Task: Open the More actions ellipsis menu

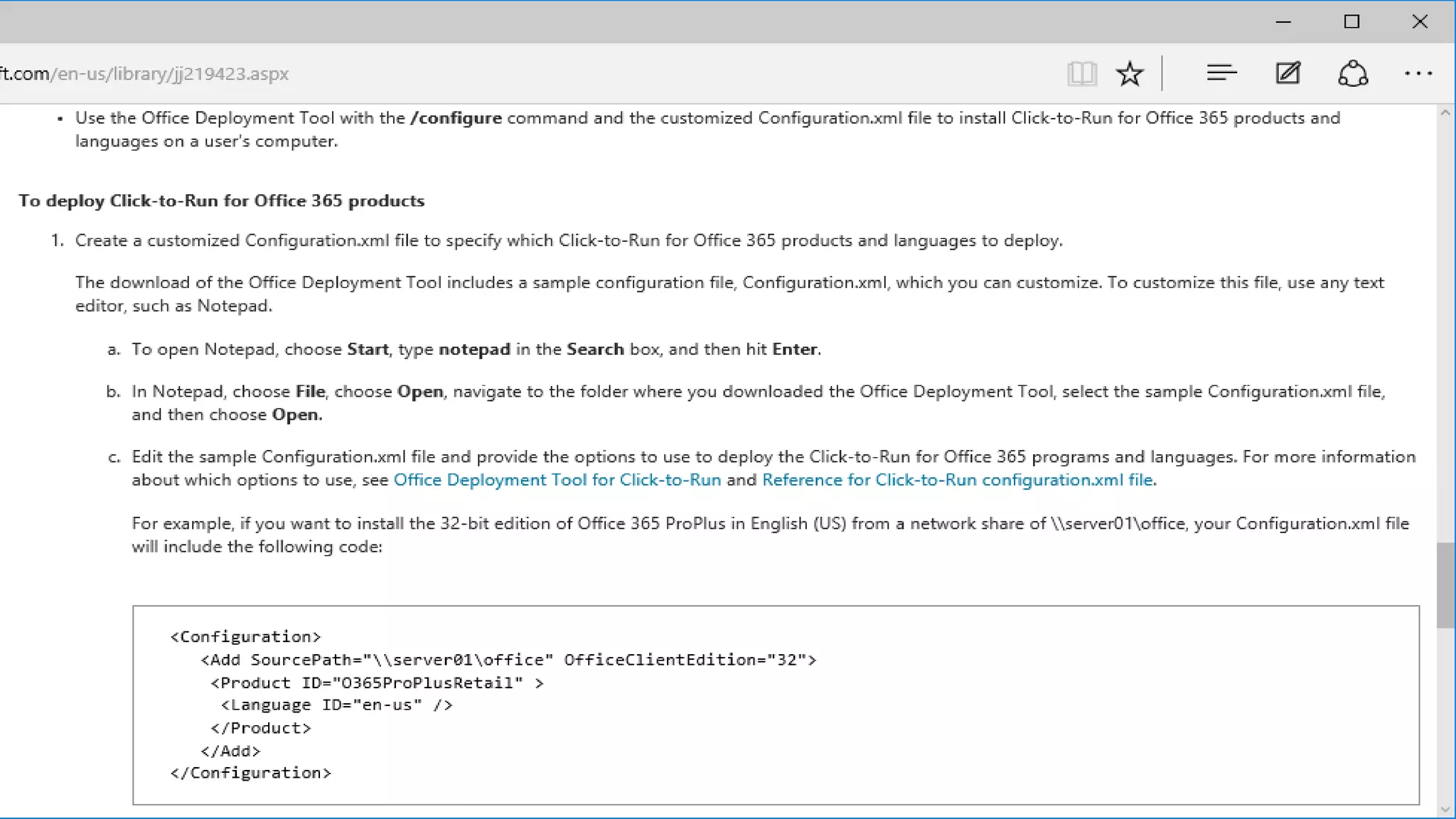Action: 1418,73
